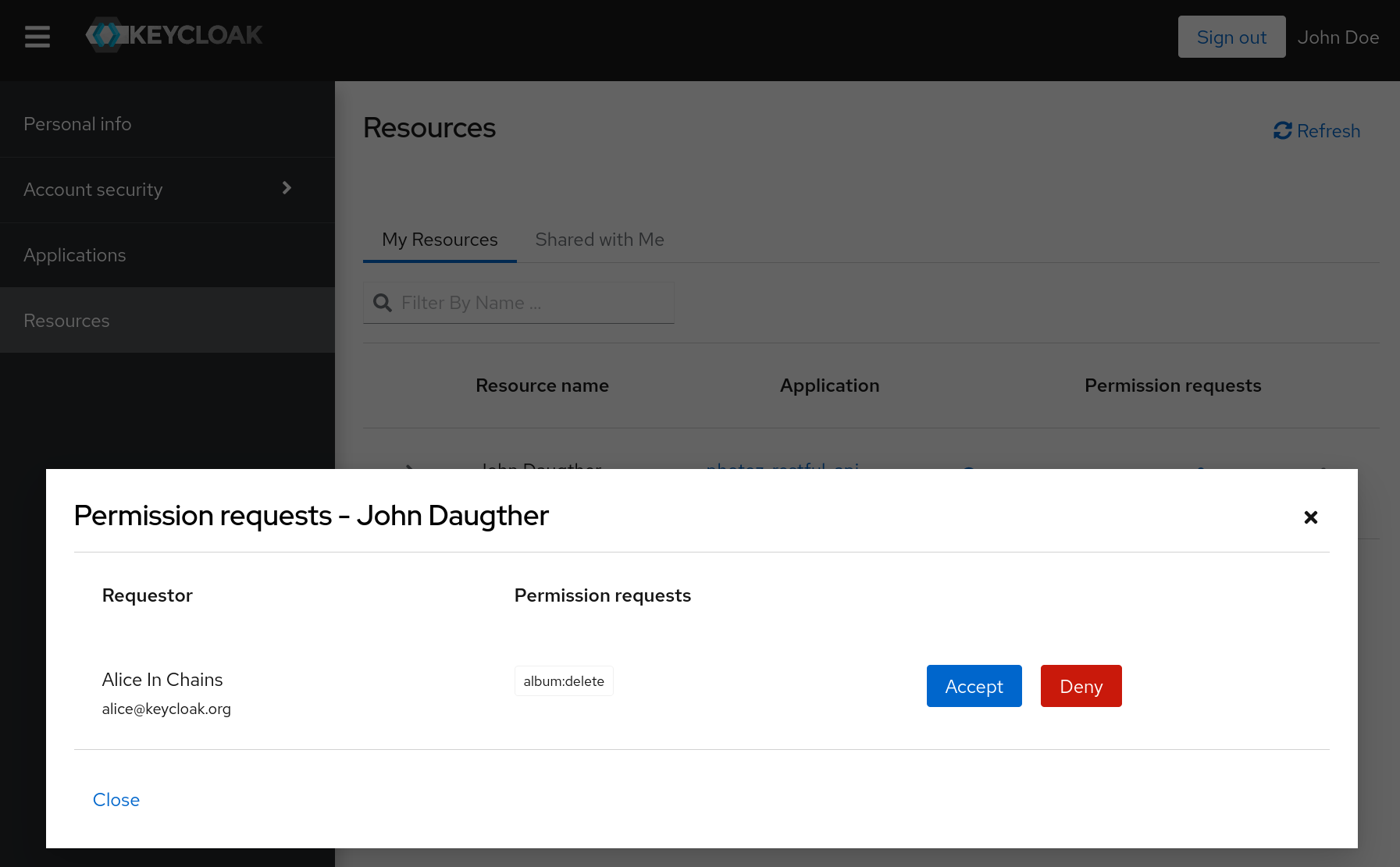
Task: Open Personal info in the sidebar
Action: click(77, 124)
